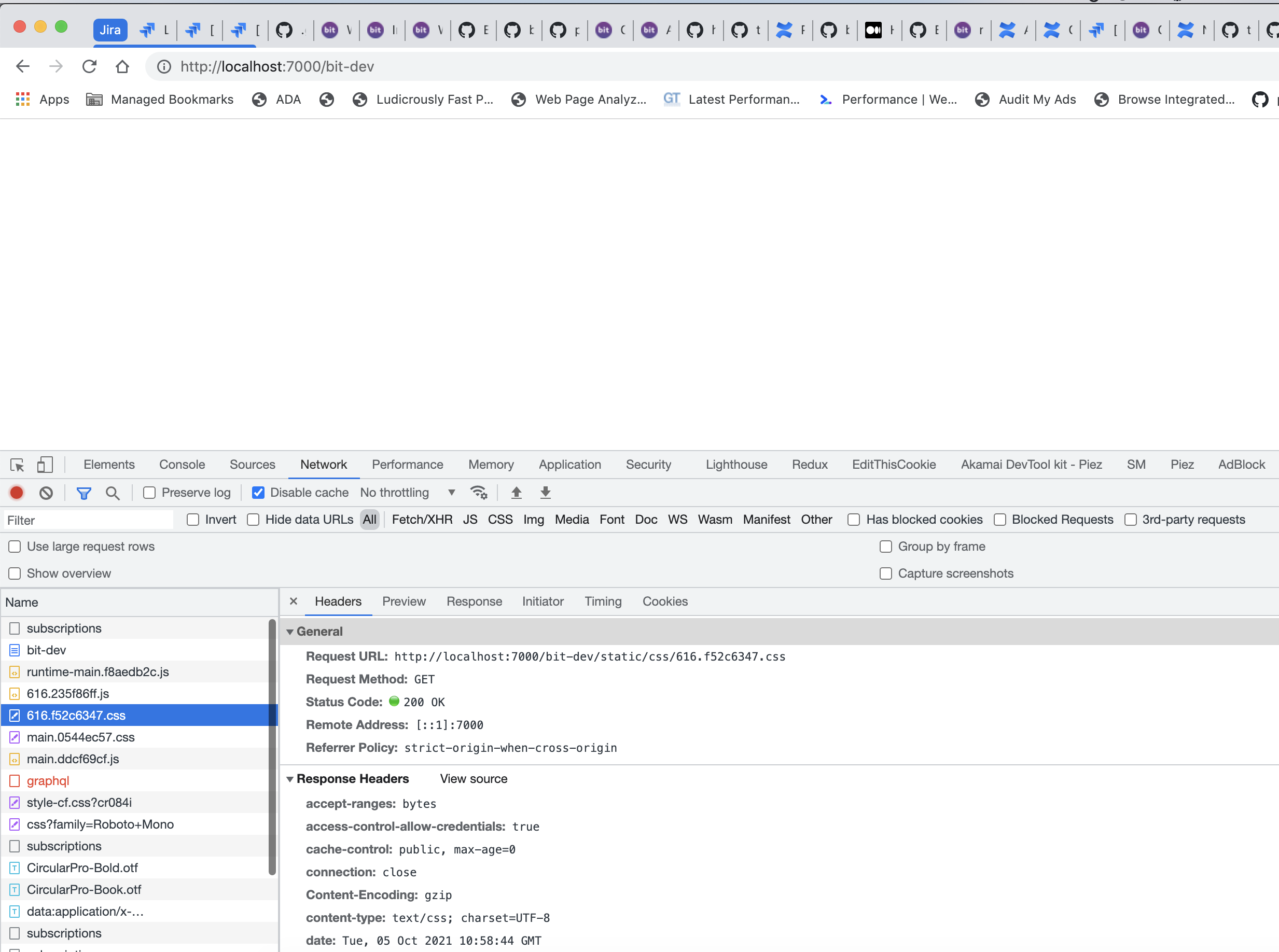Viewport: 1279px width, 952px height.
Task: Switch to the Console tab
Action: point(182,465)
